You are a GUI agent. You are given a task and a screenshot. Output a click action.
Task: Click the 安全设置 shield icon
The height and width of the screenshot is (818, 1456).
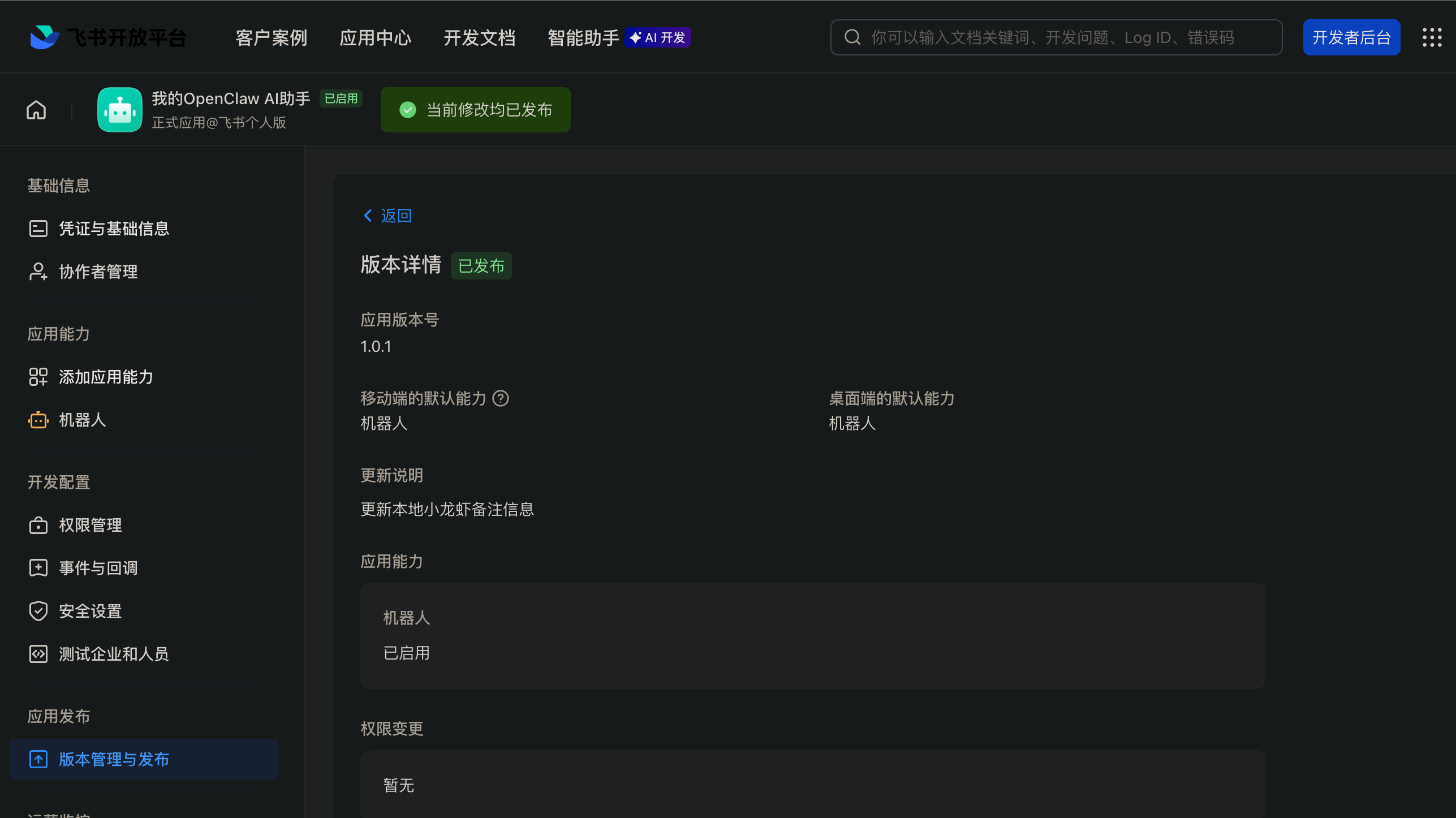click(38, 611)
